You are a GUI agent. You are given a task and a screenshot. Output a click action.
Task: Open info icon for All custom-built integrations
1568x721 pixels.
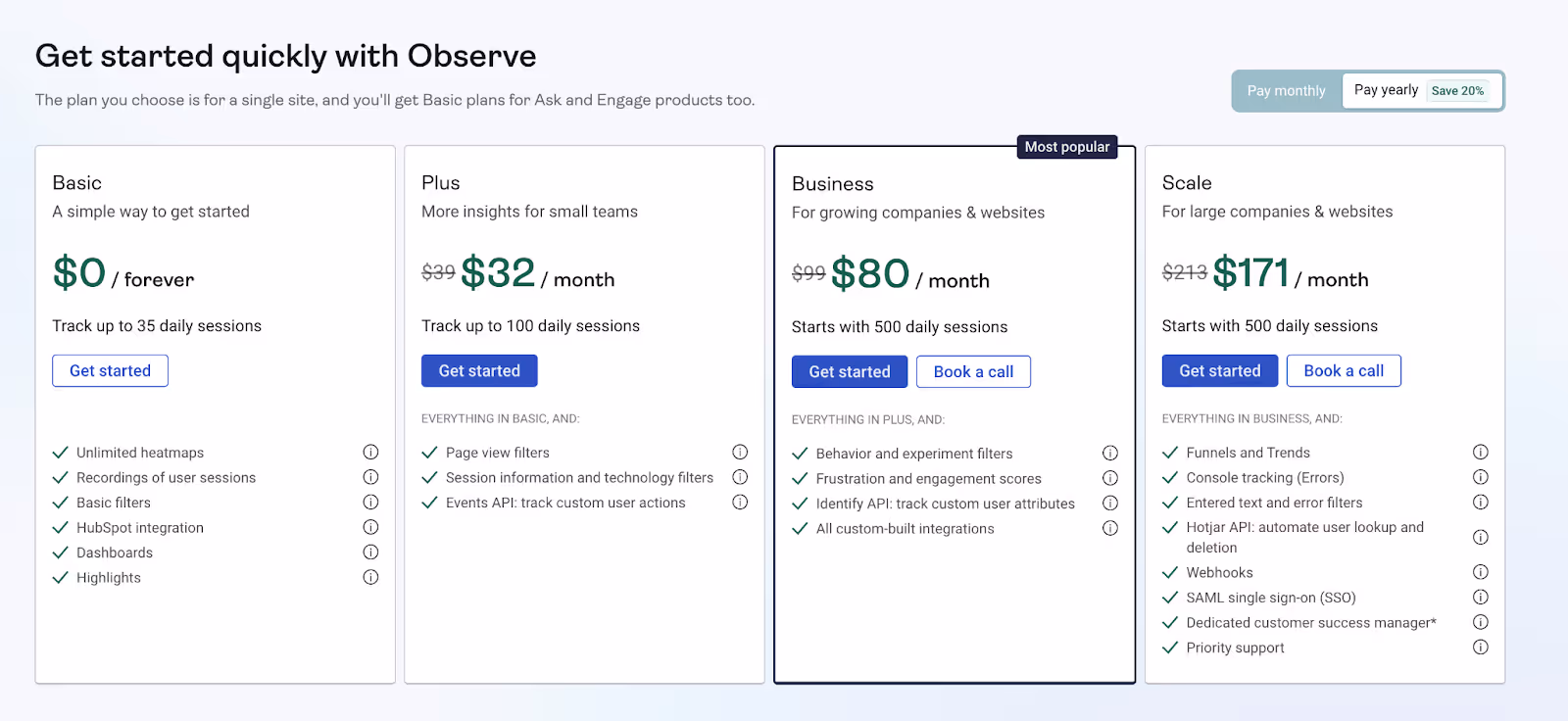(x=1110, y=528)
